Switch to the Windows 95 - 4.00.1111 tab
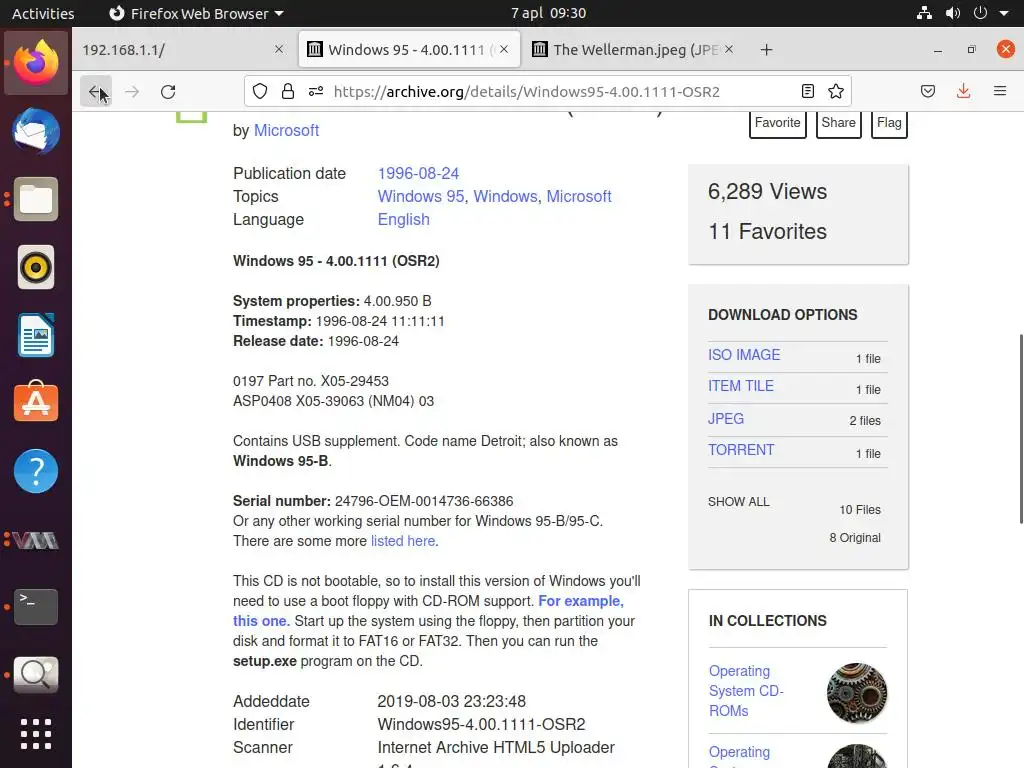The width and height of the screenshot is (1024, 768). tap(409, 50)
